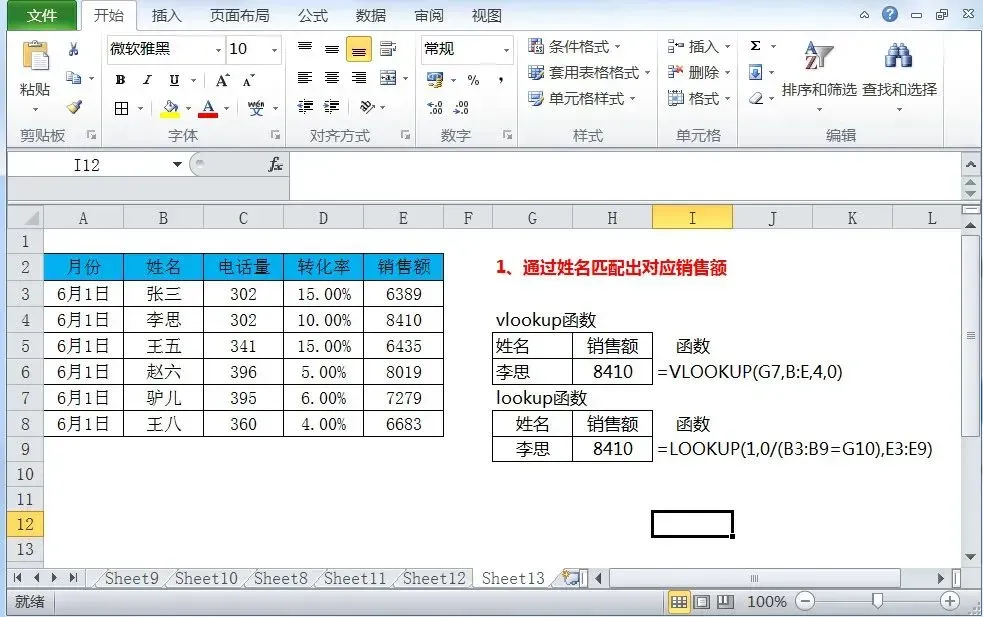
Task: Select the Format Painter brush icon
Action: coord(74,107)
